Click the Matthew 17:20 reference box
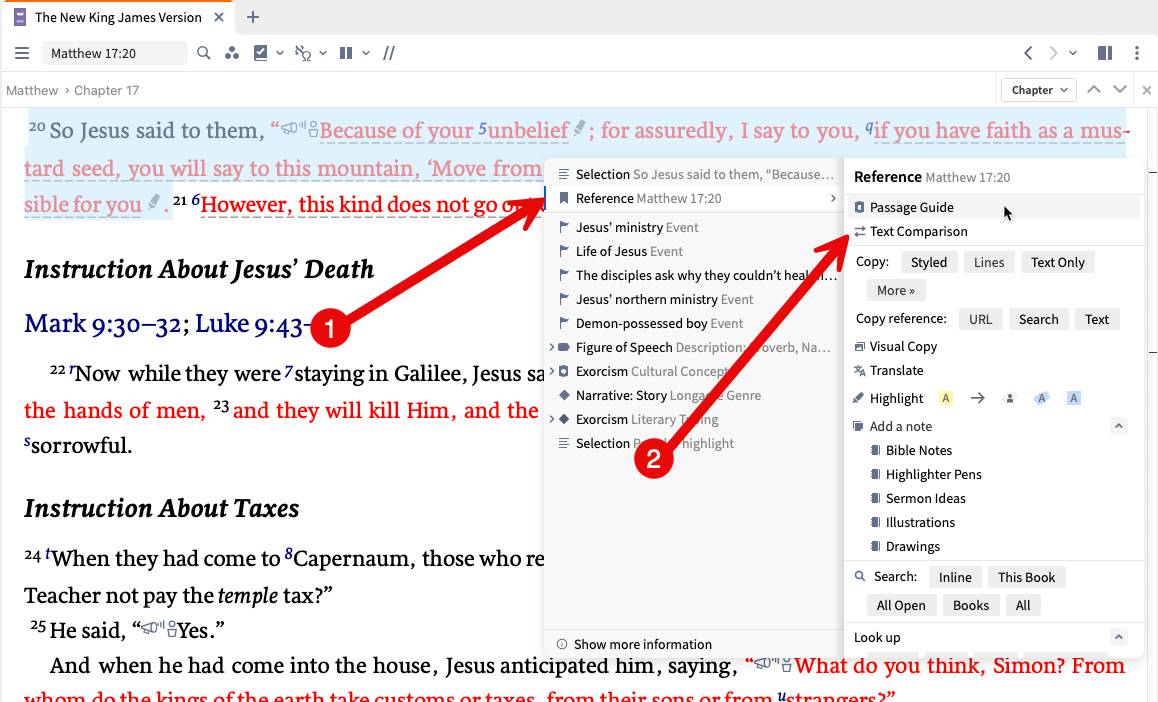Screen dimensions: 1158x702 (114, 53)
